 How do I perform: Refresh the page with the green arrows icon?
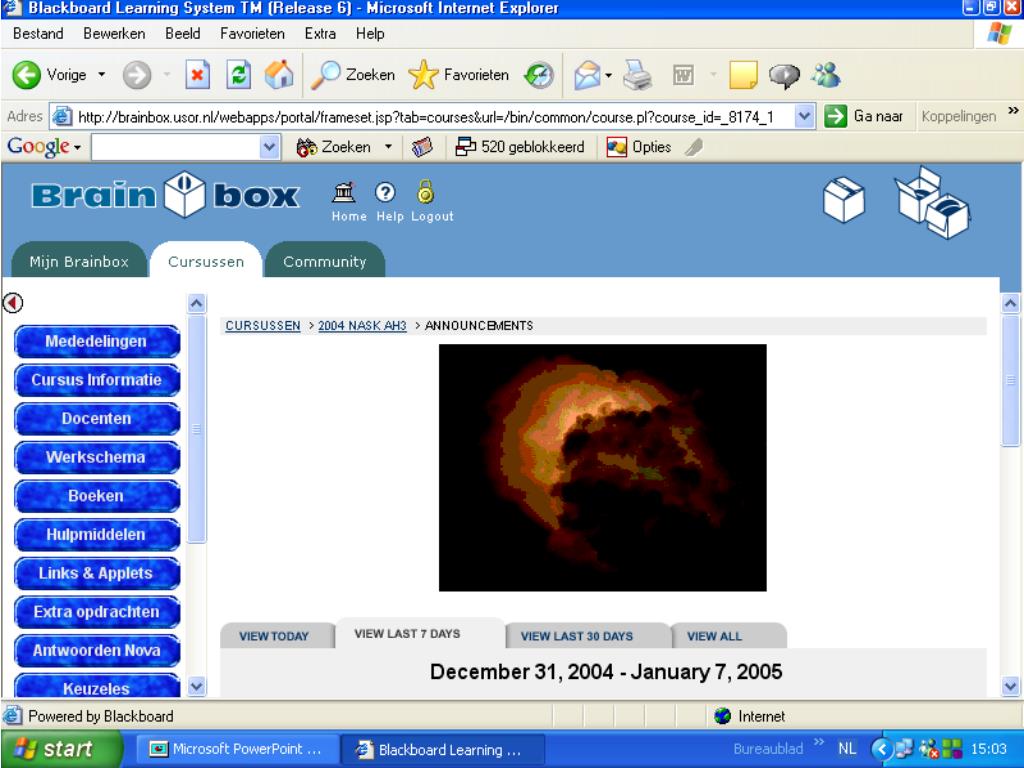[x=238, y=75]
